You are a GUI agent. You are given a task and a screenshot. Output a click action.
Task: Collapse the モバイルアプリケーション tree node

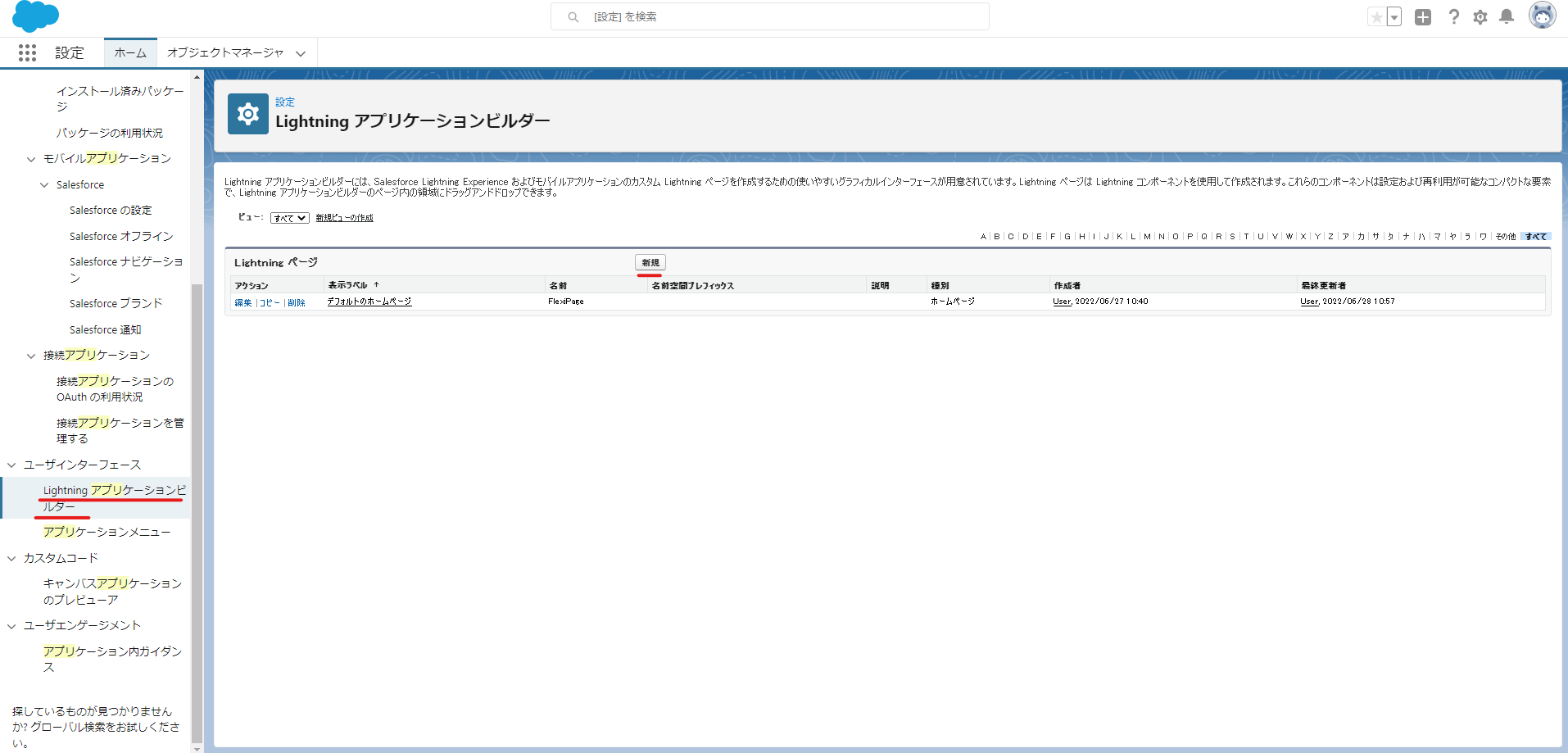[x=31, y=159]
